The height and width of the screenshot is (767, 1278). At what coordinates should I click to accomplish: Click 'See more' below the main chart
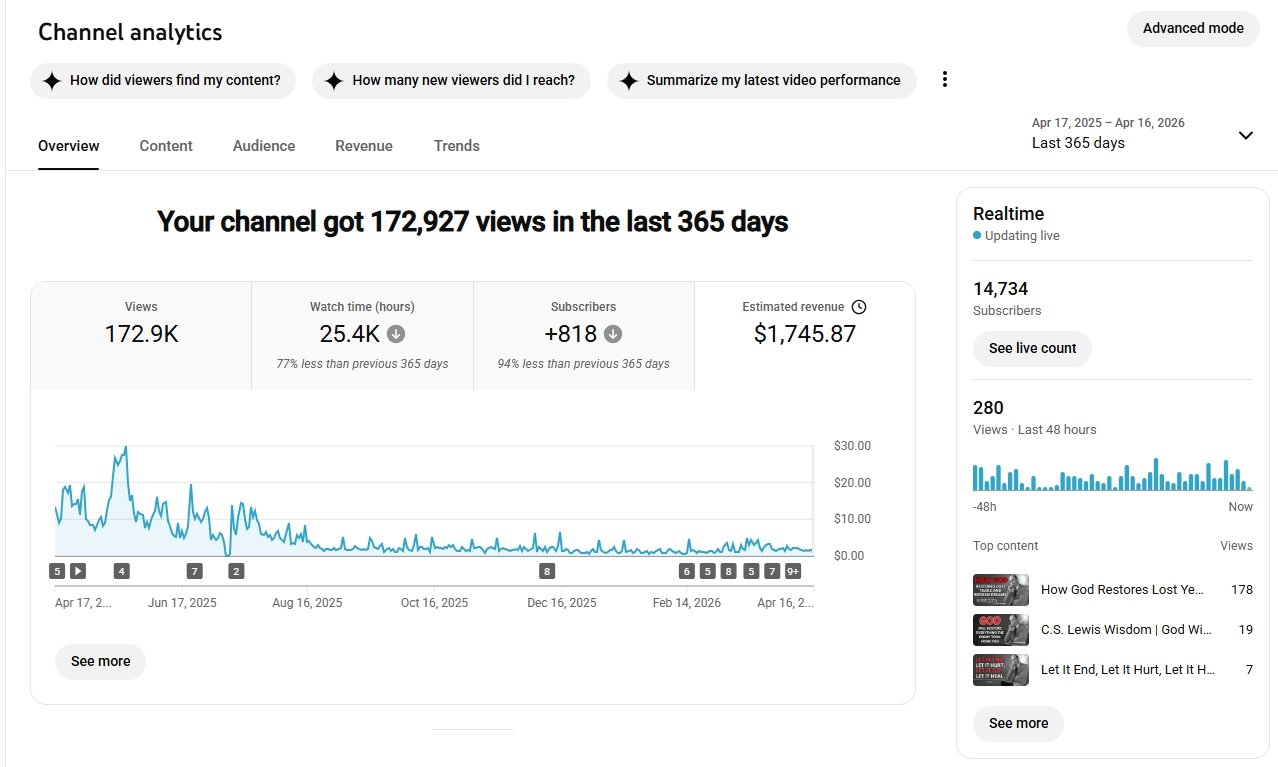click(x=101, y=661)
